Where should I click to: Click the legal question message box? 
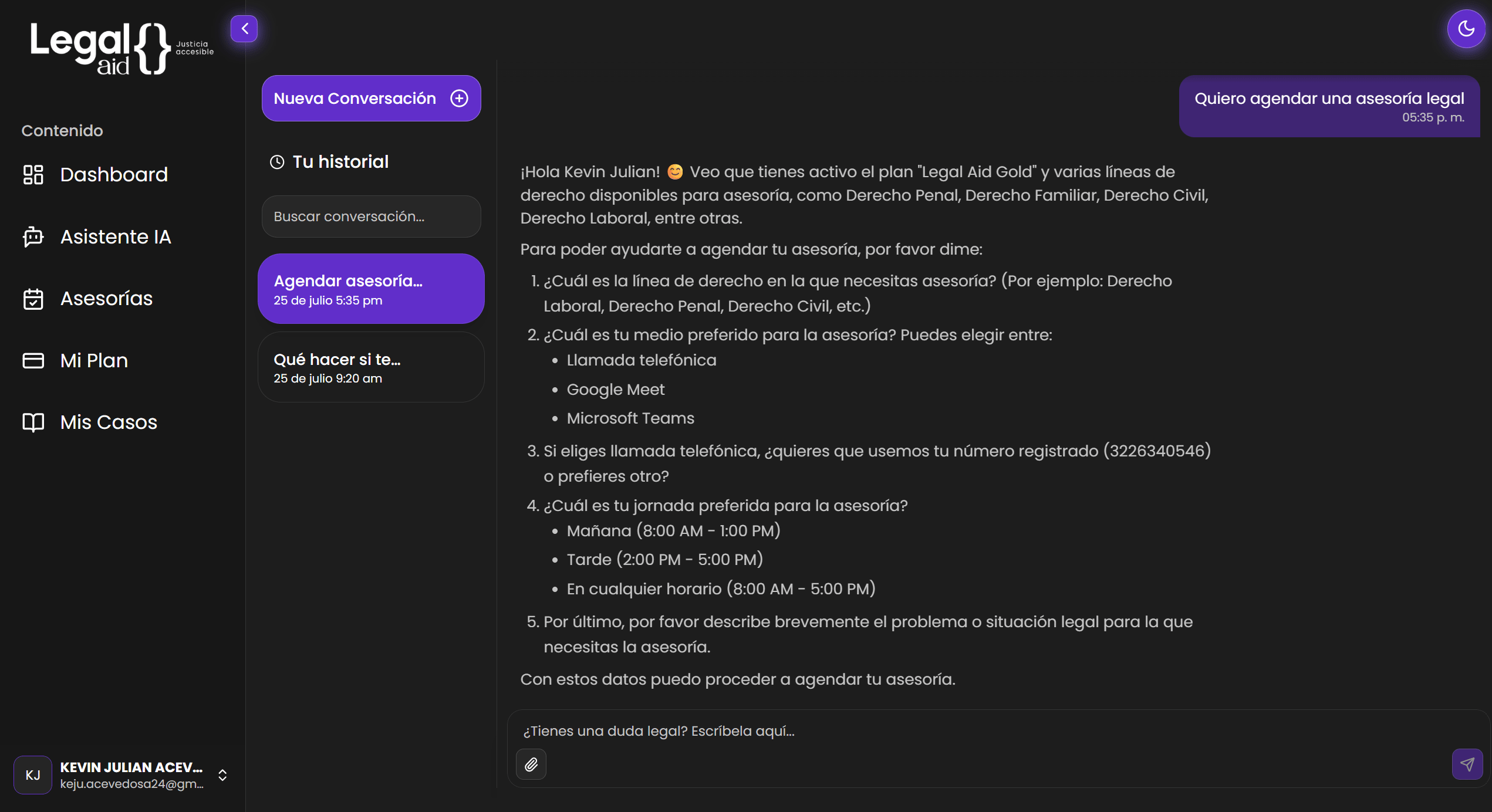click(939, 731)
